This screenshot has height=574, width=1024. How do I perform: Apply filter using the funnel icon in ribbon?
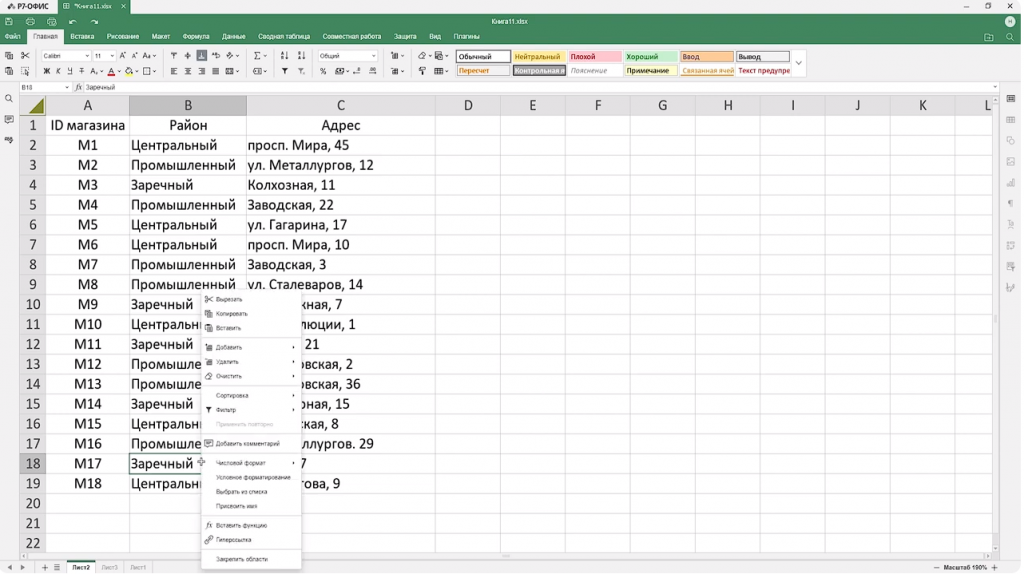[x=285, y=71]
